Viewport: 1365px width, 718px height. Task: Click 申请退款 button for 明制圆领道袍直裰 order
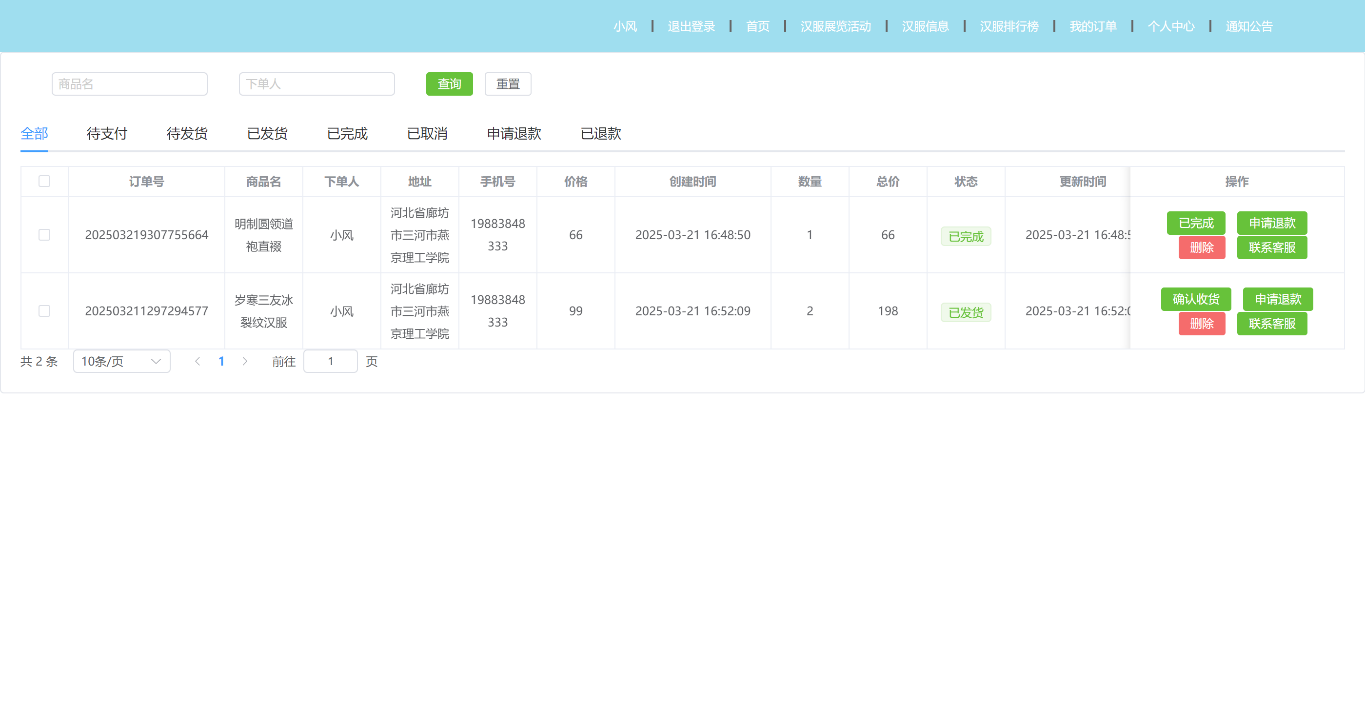[1272, 223]
